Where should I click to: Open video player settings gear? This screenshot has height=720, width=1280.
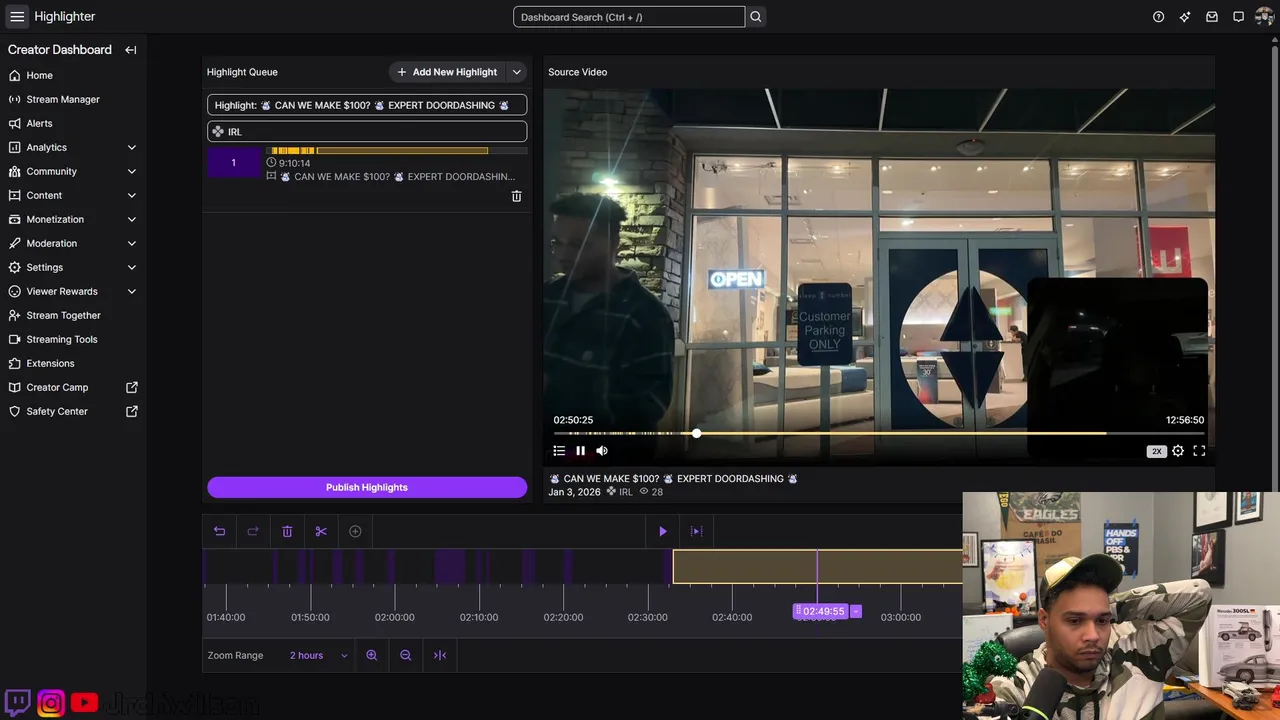1178,451
